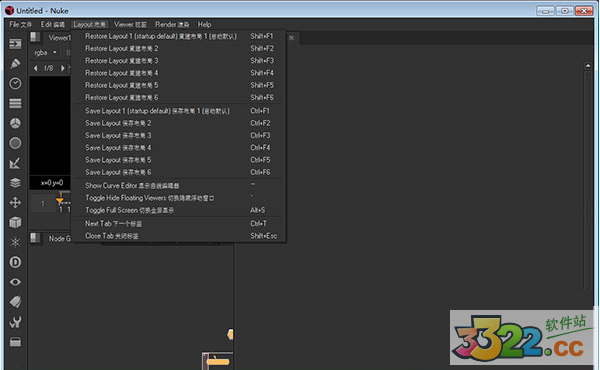600x370 pixels.
Task: Choose Restore Layout 3
Action: click(179, 60)
